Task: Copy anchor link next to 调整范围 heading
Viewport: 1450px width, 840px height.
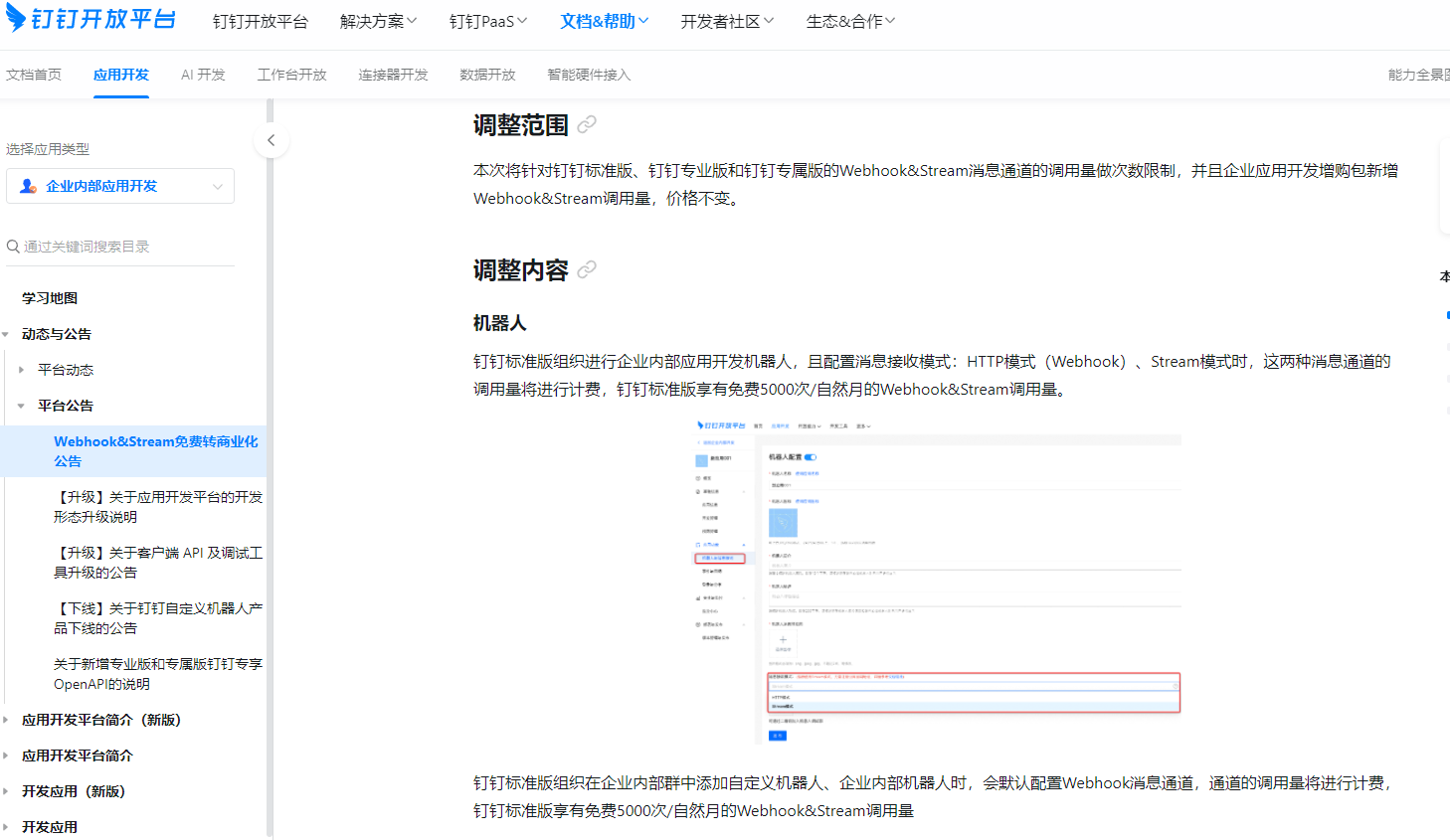Action: 587,124
